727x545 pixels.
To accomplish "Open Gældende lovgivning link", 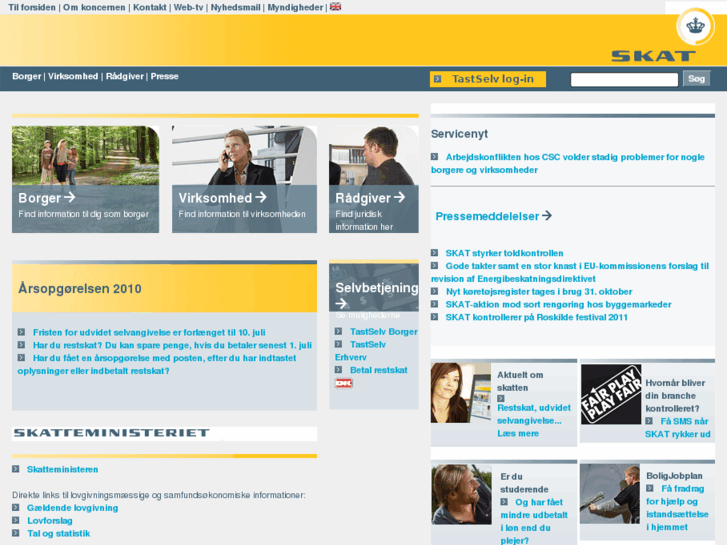I will pyautogui.click(x=72, y=508).
